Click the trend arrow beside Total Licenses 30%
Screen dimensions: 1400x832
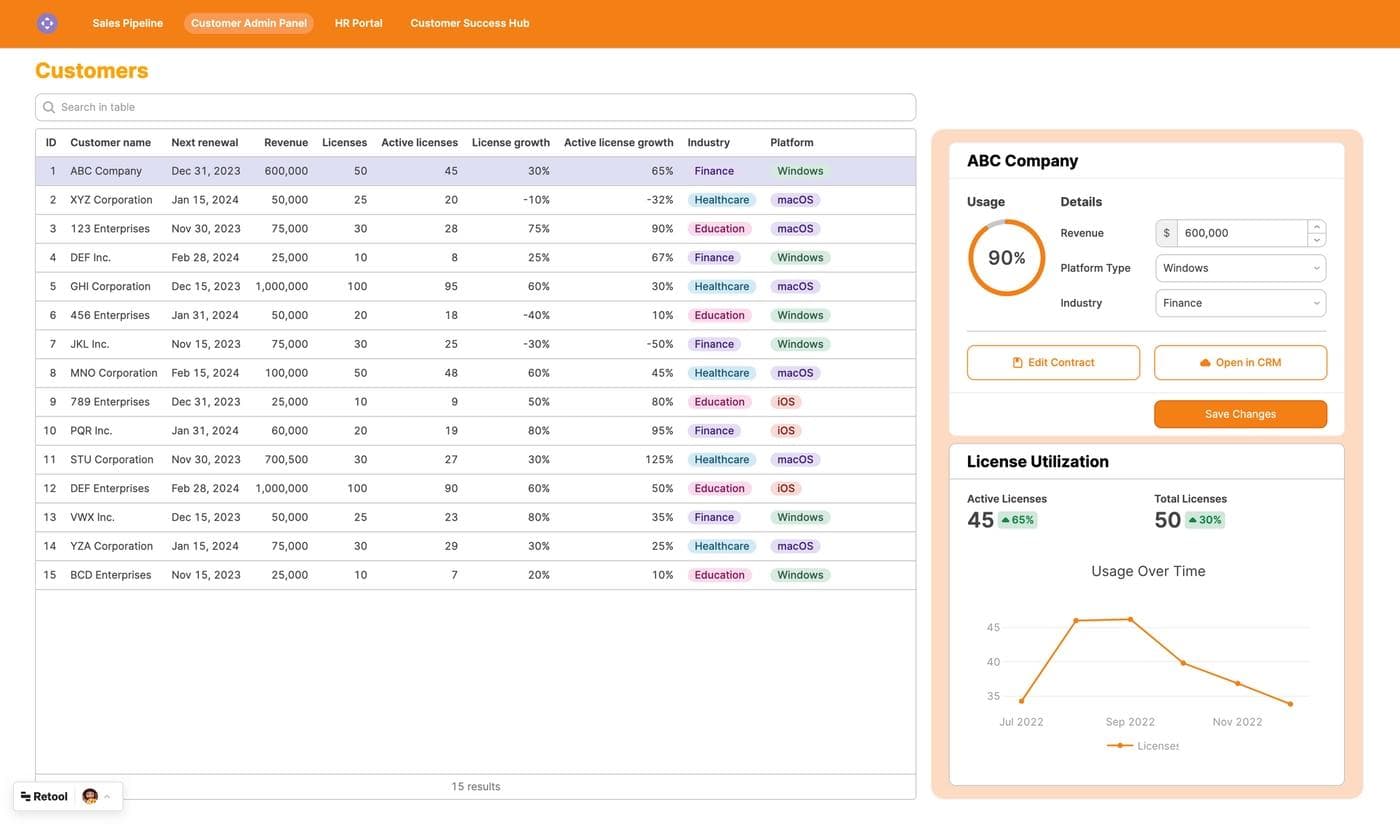point(1190,518)
